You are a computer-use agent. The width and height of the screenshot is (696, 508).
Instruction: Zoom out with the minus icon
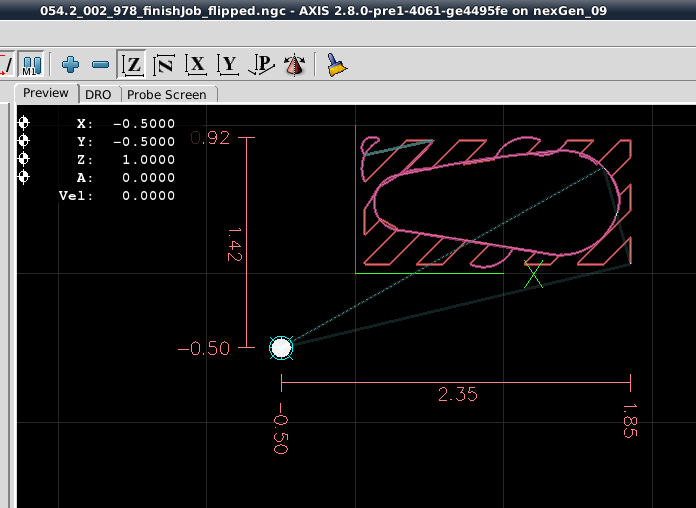[100, 65]
